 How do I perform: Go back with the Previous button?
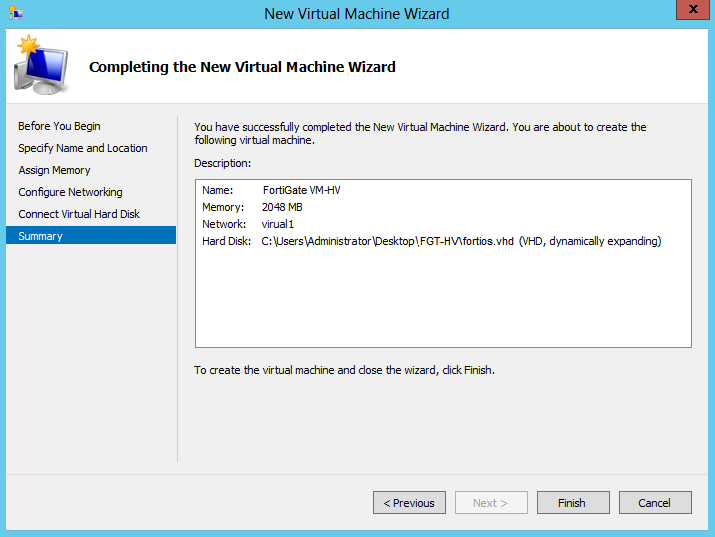(409, 502)
